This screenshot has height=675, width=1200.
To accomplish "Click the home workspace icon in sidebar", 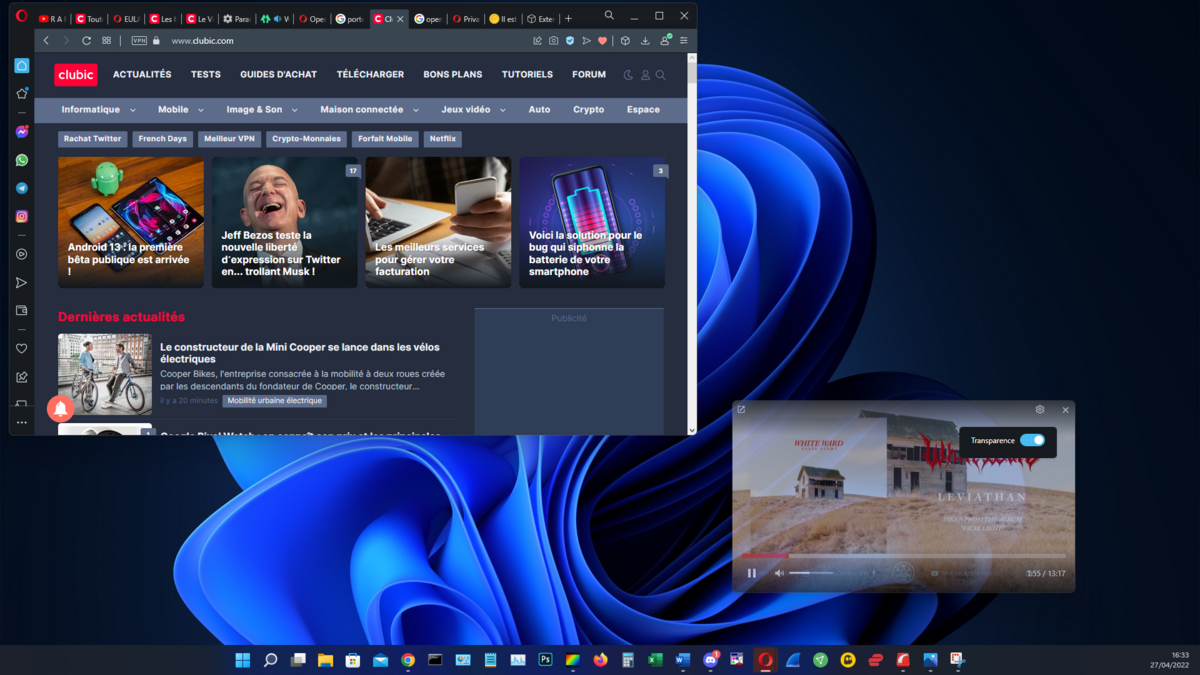I will (x=22, y=66).
